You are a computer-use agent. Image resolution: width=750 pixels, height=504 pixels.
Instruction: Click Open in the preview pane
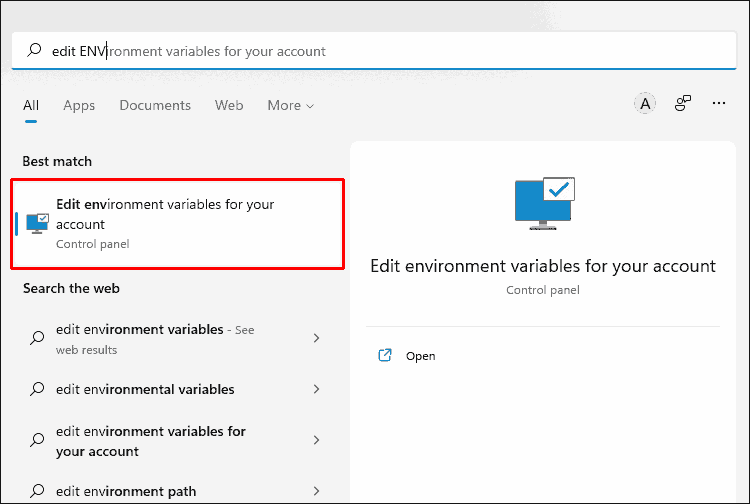(x=421, y=356)
